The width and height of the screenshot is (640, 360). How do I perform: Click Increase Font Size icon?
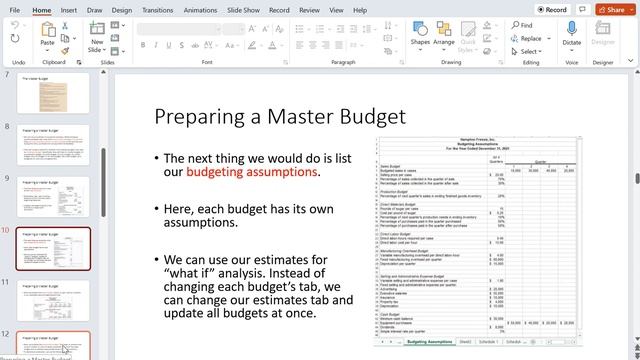[252, 29]
